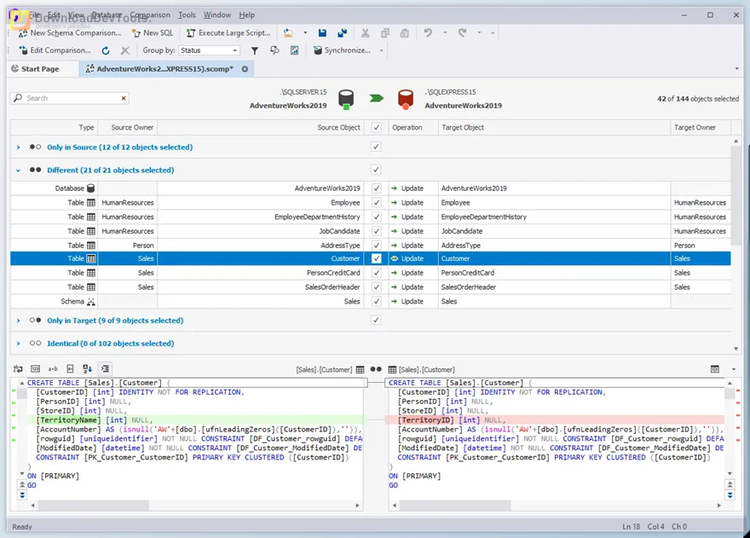
Task: Open a New SQL document
Action: click(153, 33)
